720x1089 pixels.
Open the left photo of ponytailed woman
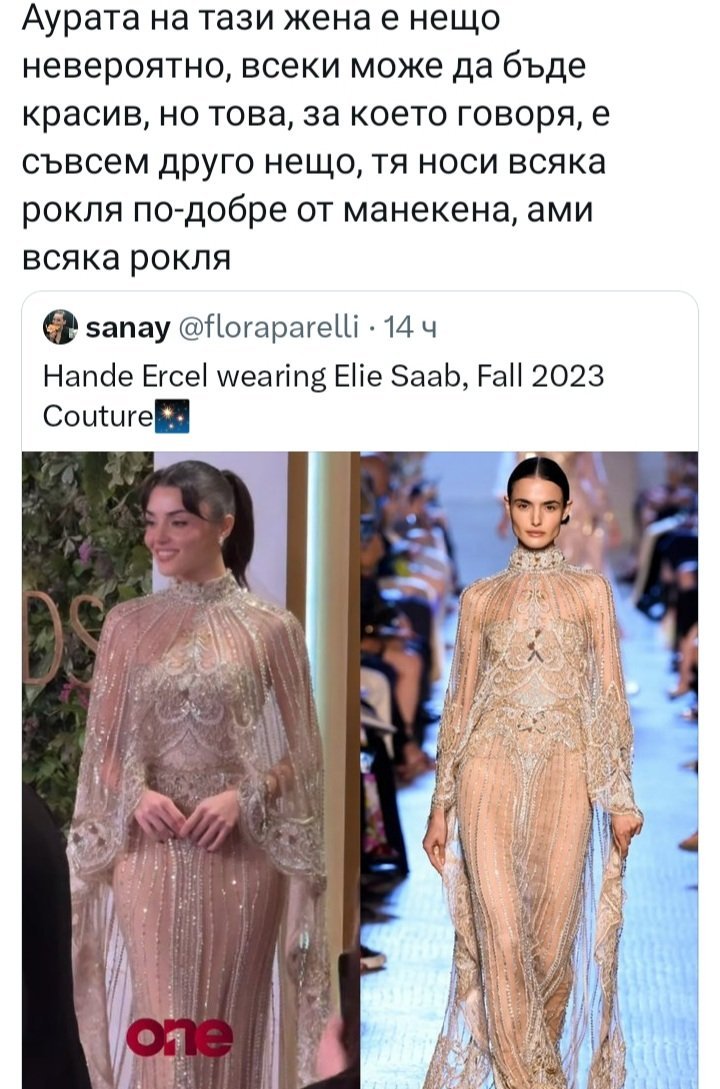(191, 770)
